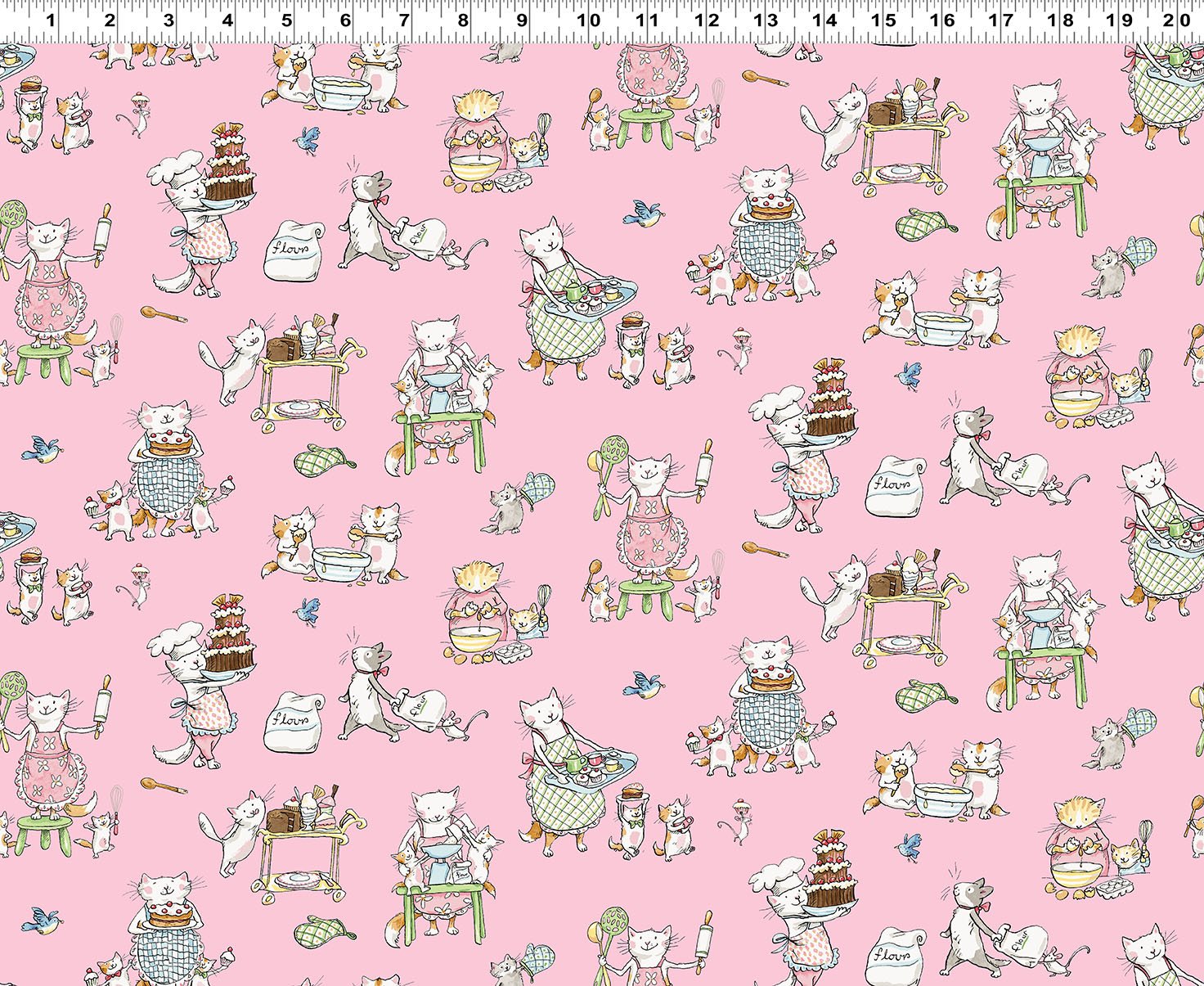Click the number 1 on the ruler

point(51,20)
